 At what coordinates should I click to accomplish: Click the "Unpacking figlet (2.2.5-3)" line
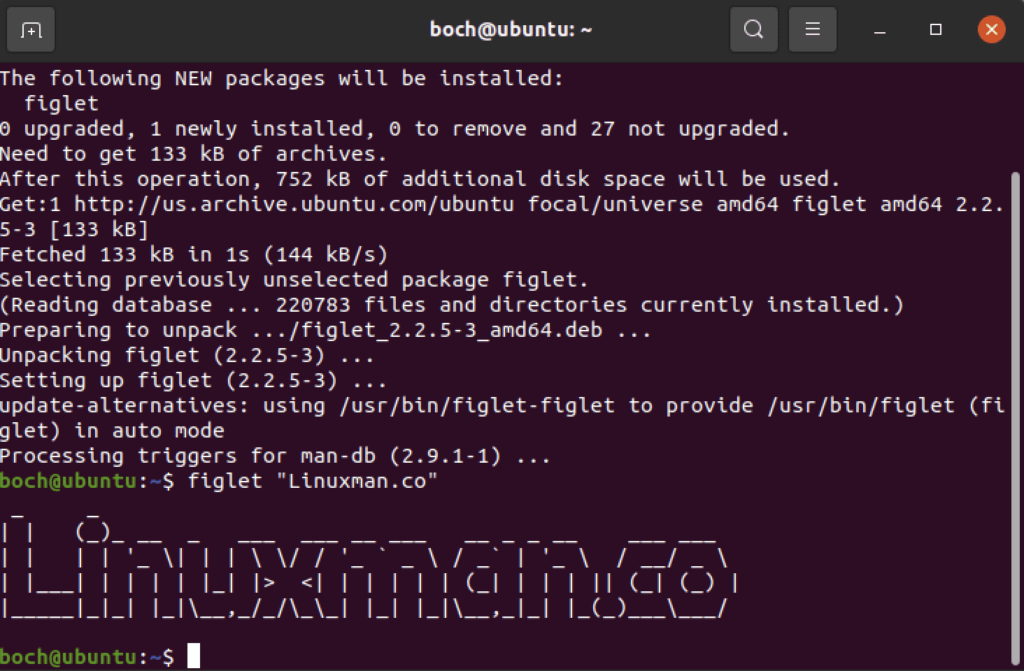(187, 355)
